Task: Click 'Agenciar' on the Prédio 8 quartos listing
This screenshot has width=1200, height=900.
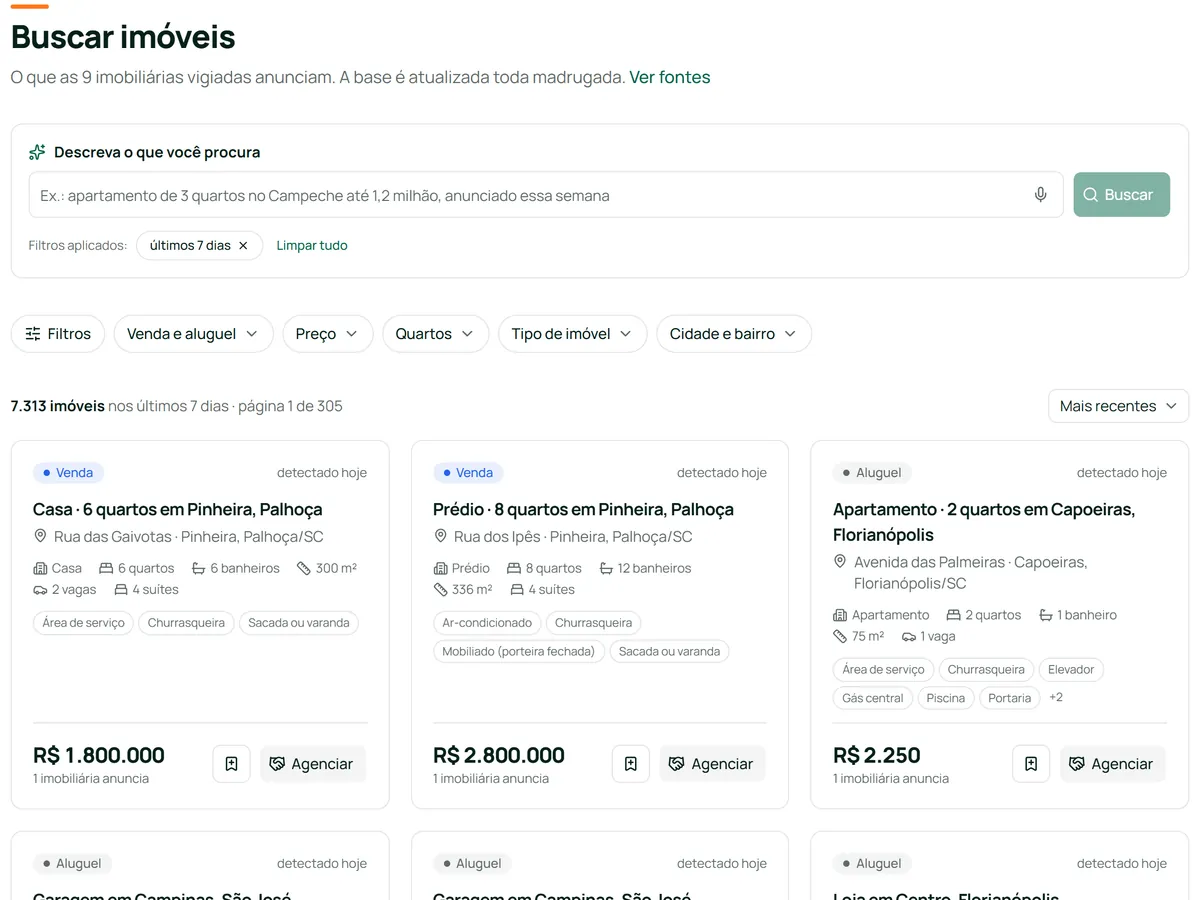Action: click(x=713, y=764)
